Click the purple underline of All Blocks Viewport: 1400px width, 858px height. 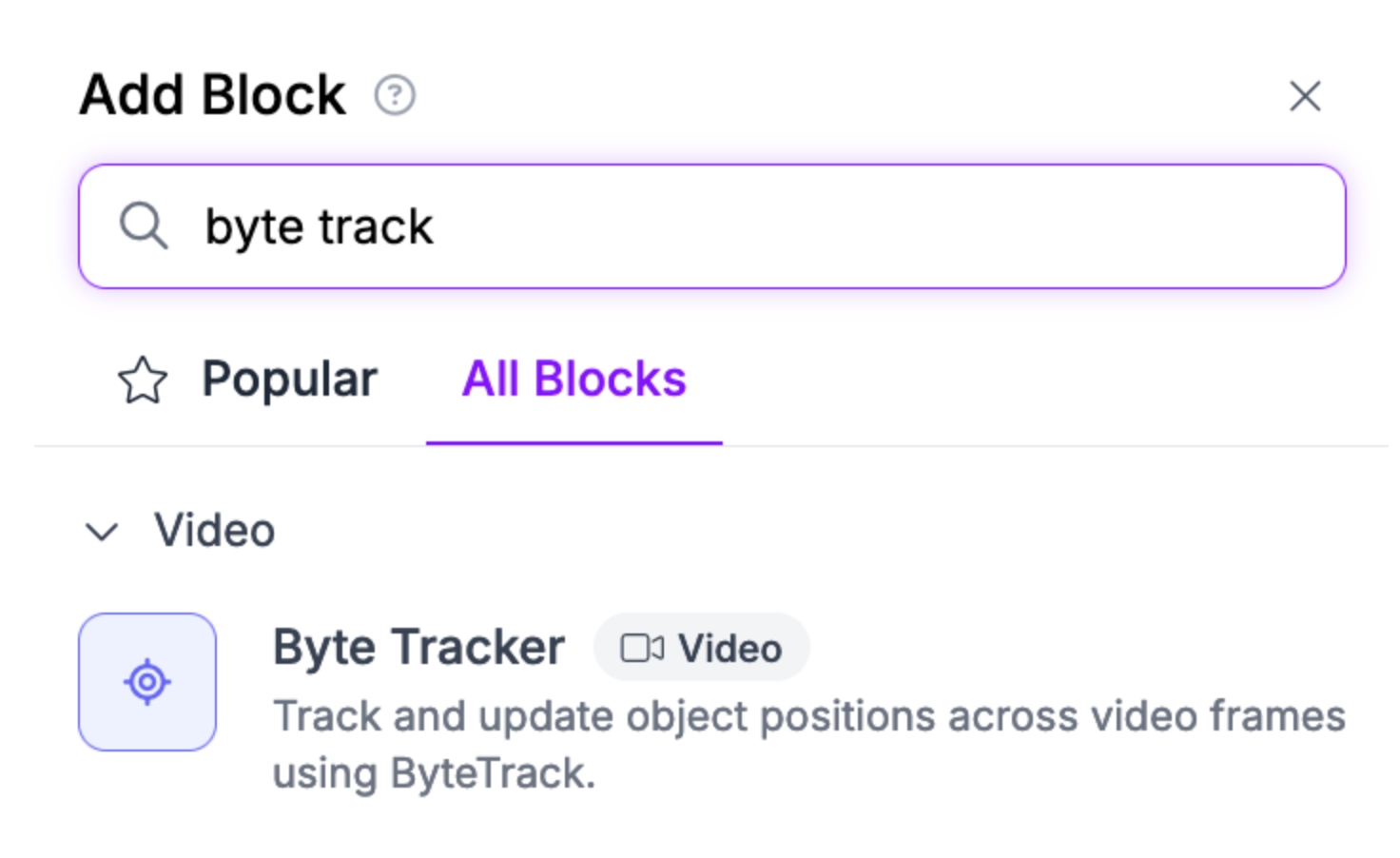pyautogui.click(x=574, y=442)
